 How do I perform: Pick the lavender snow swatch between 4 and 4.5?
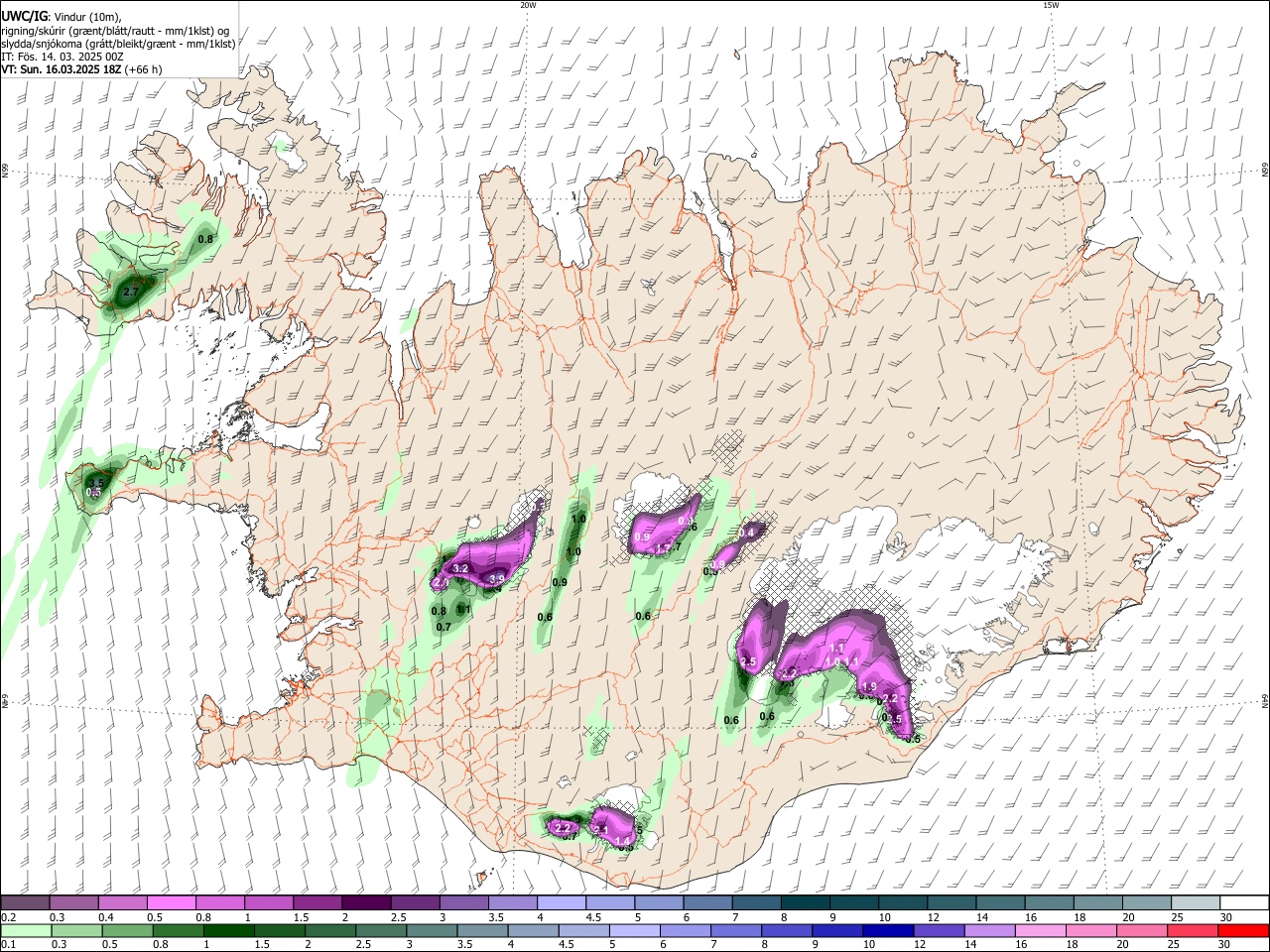click(562, 902)
